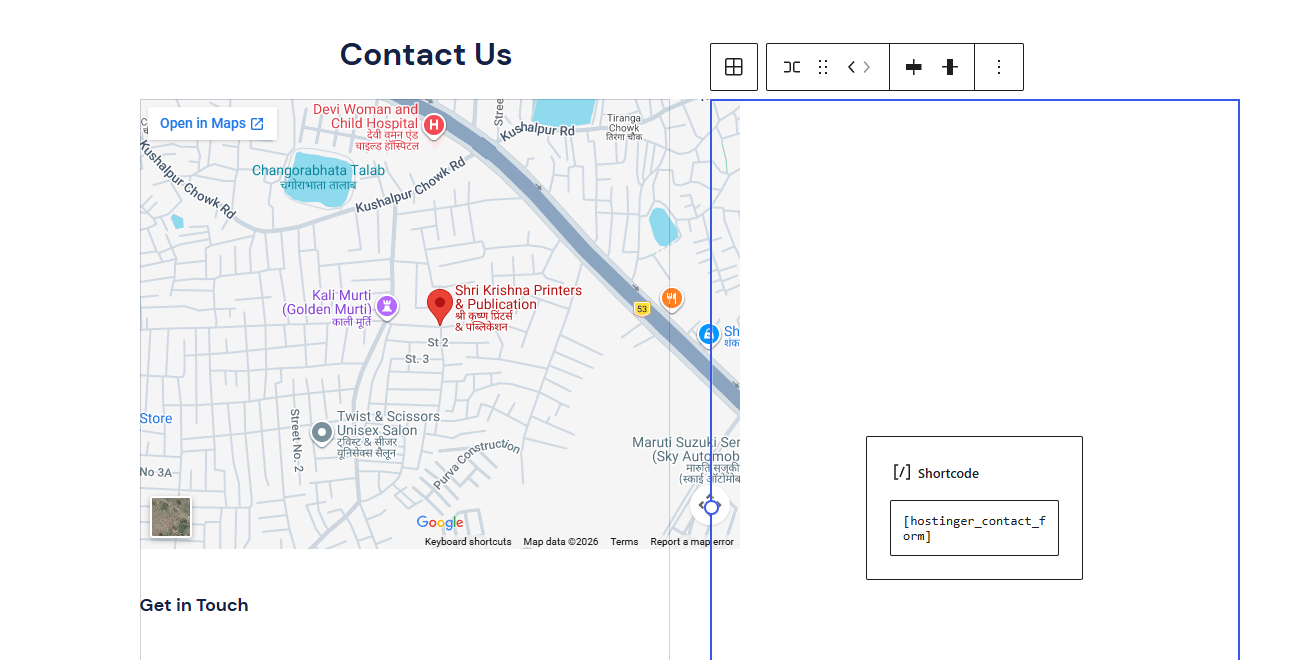Select the parent block grid icon
The width and height of the screenshot is (1308, 660).
[x=734, y=67]
